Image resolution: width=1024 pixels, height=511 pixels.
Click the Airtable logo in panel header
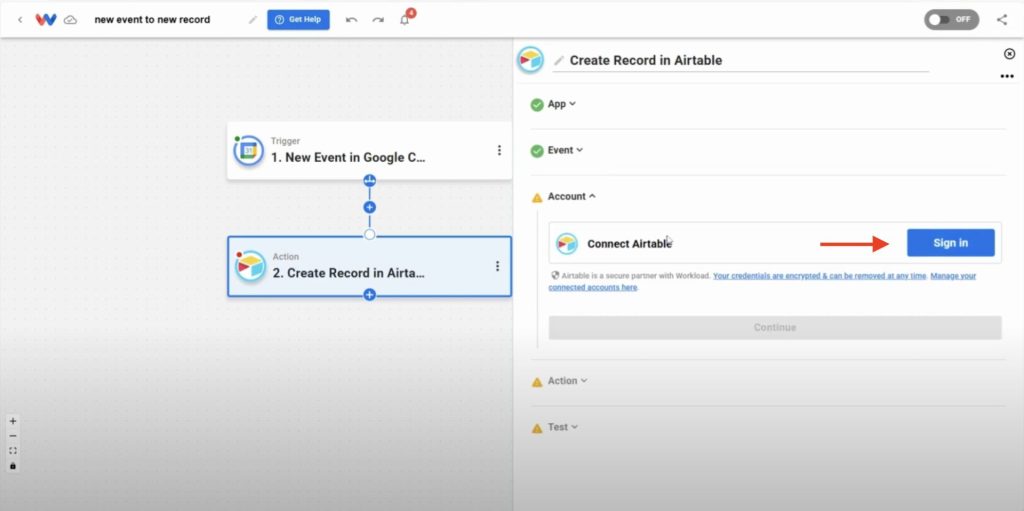click(x=530, y=60)
